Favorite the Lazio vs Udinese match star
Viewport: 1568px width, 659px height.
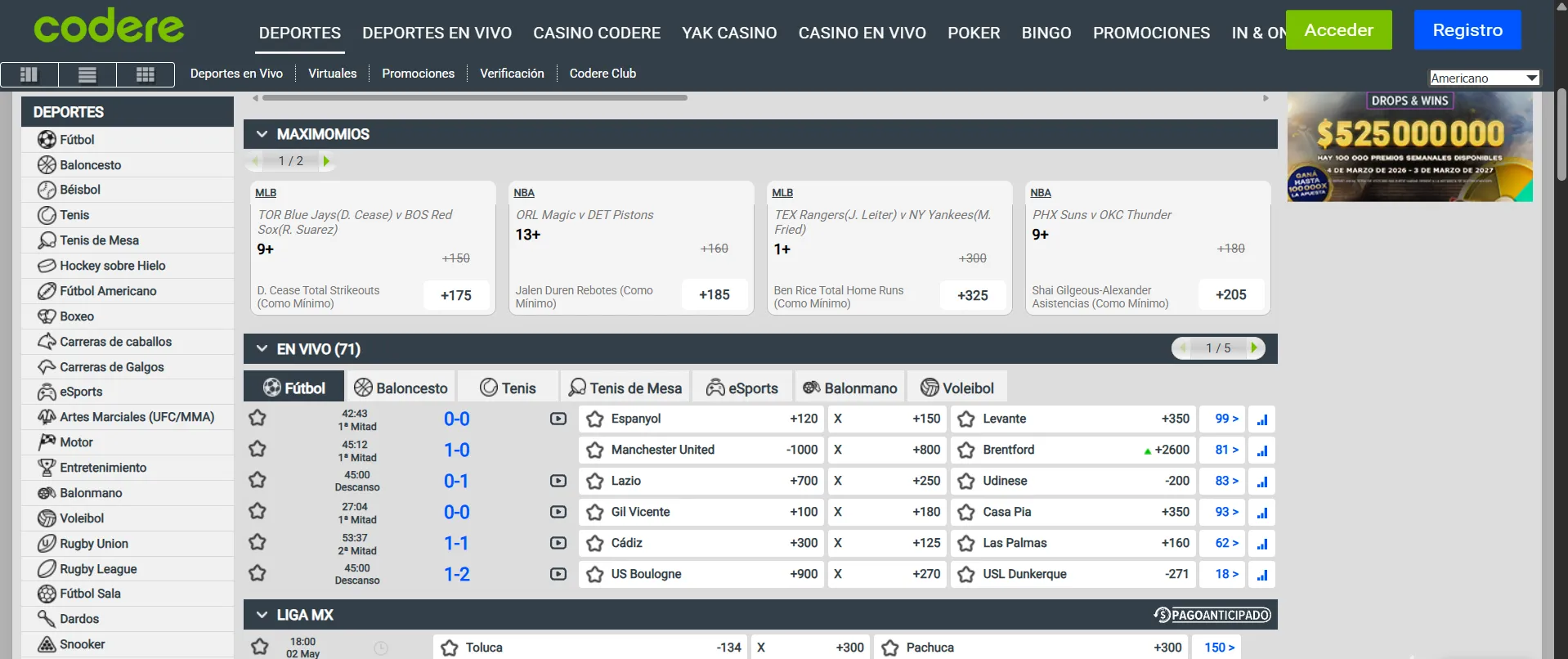(x=258, y=480)
